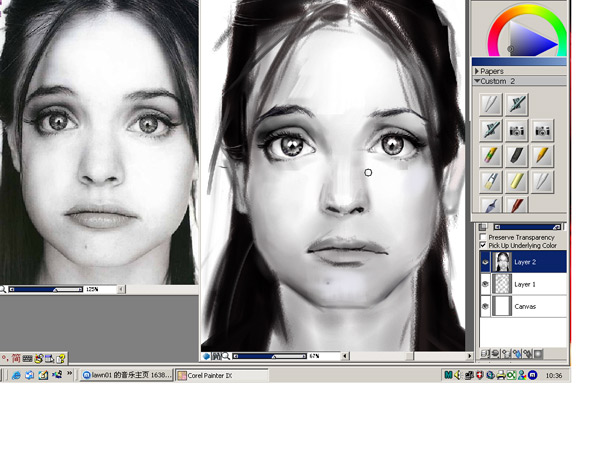
Task: Select the dark charcoal brush variant
Action: (517, 156)
